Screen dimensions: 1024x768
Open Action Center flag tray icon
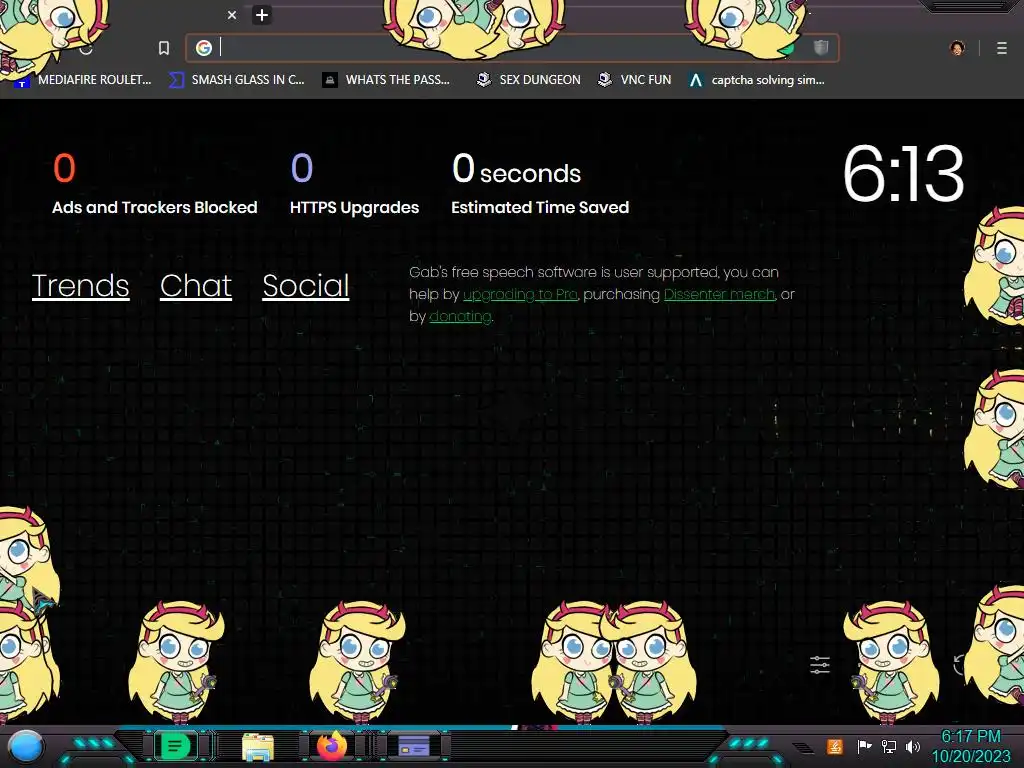point(864,746)
